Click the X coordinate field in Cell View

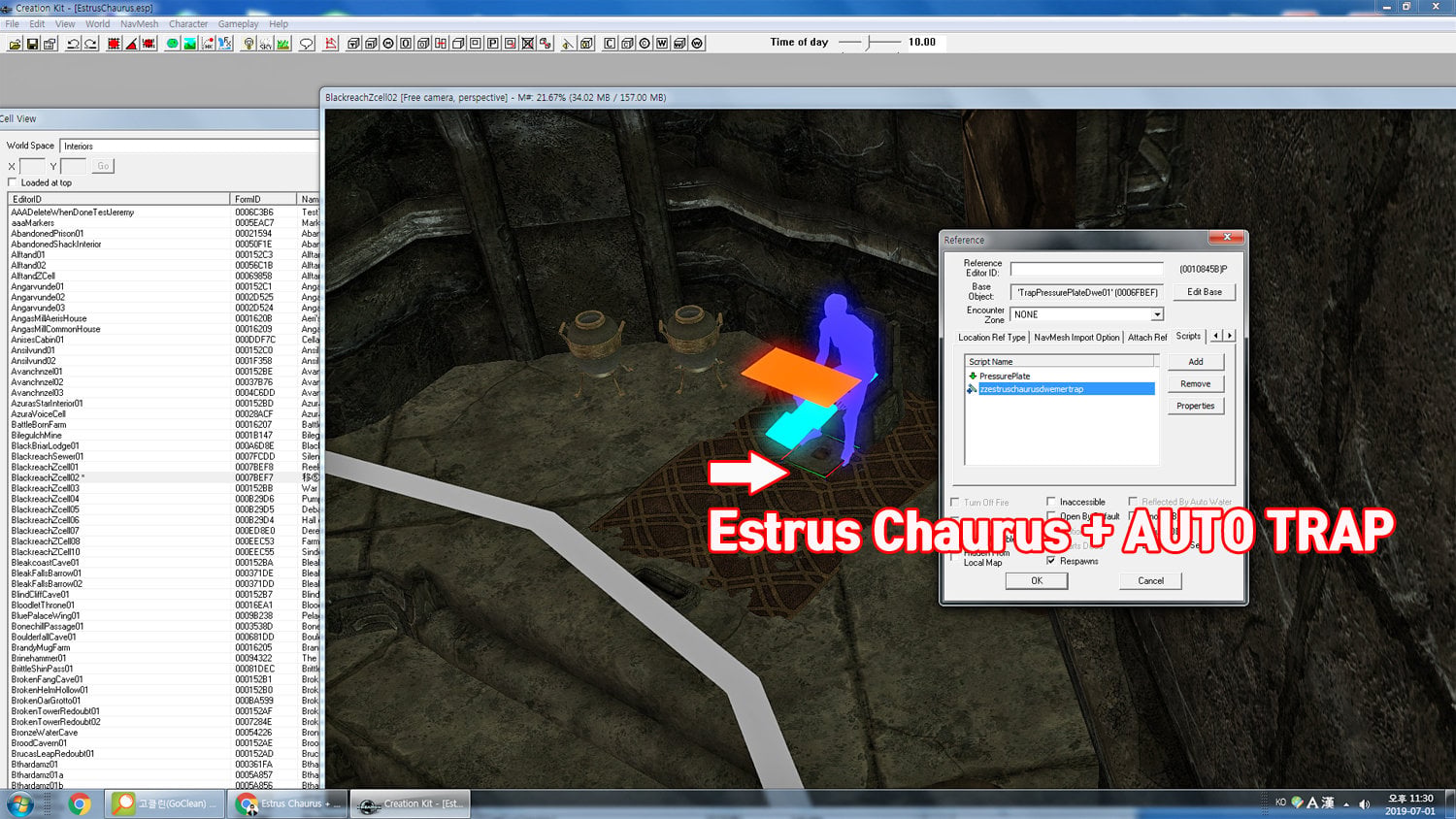click(32, 166)
